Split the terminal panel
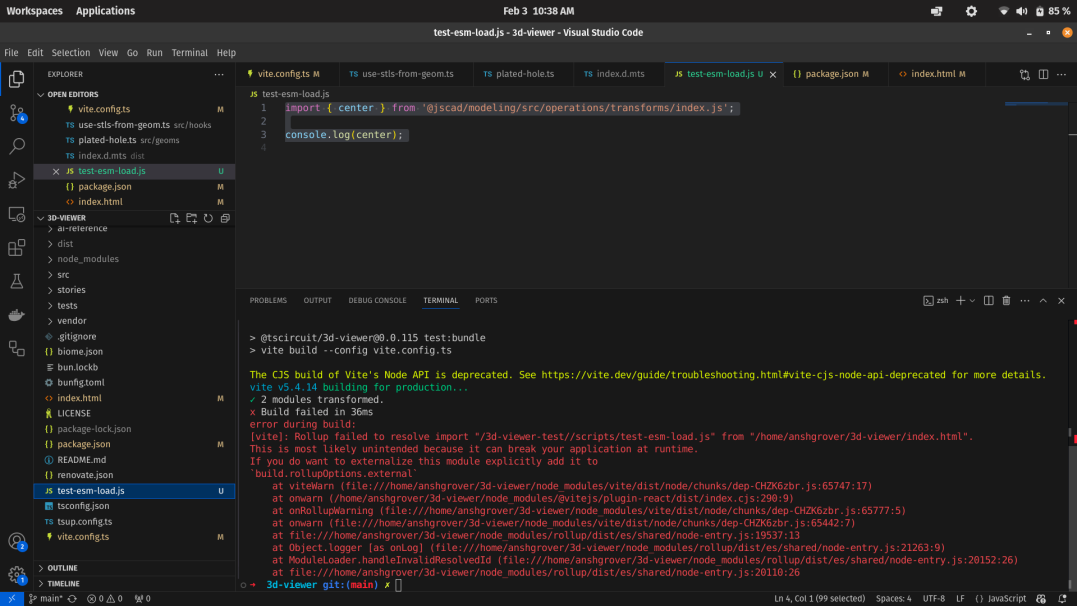 [988, 300]
